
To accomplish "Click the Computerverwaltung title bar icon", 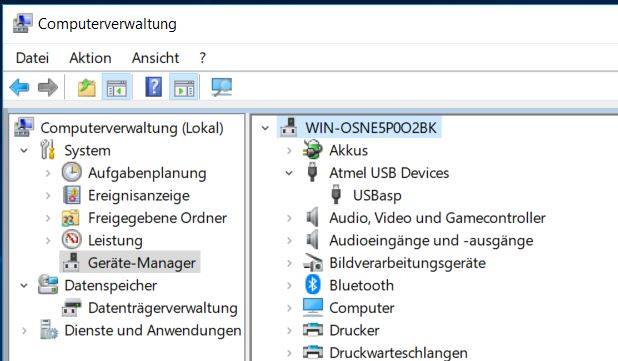I will click(22, 23).
